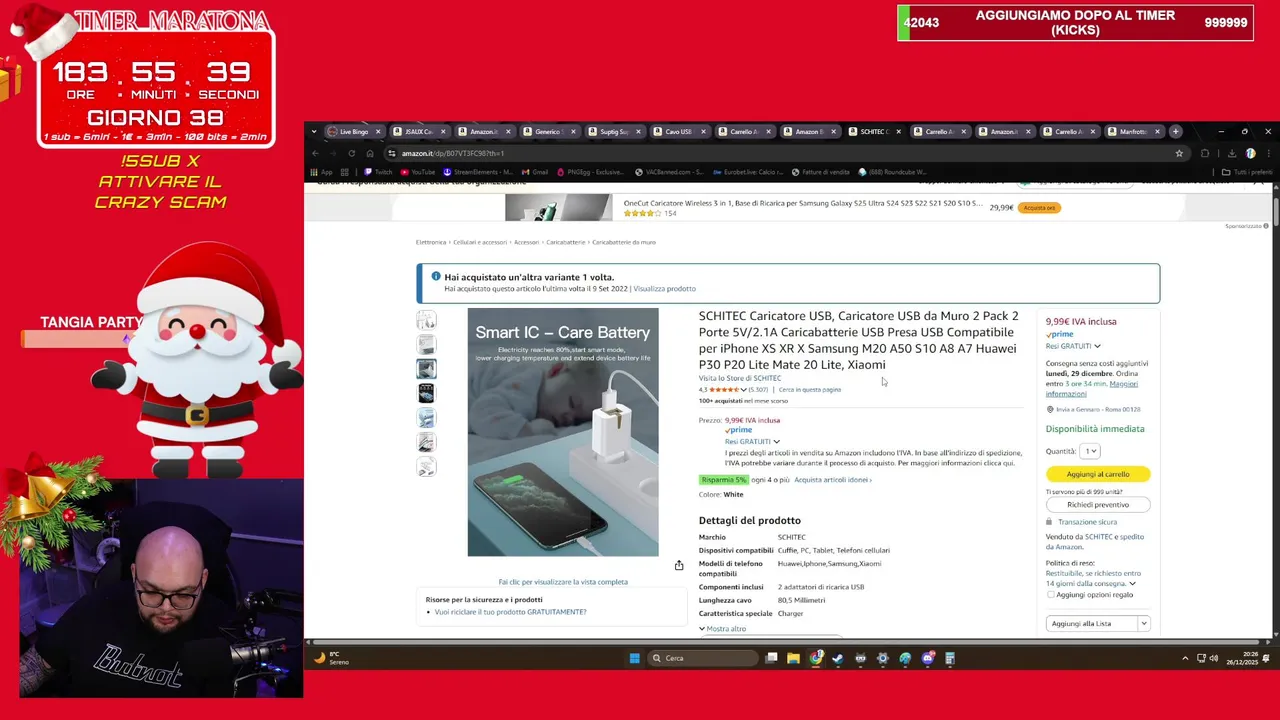Open the browser downloads icon

pyautogui.click(x=1232, y=153)
